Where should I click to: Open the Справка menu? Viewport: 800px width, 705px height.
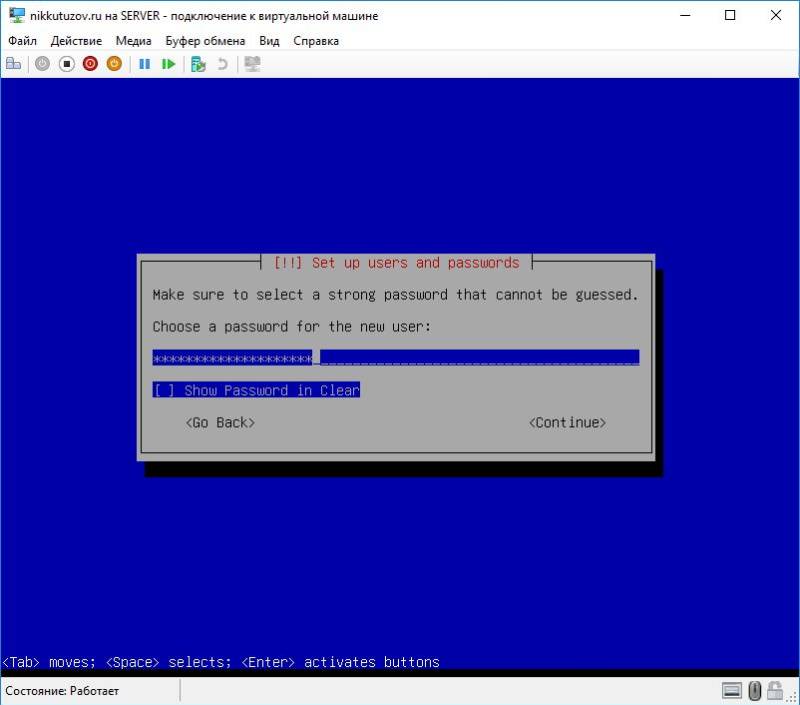(x=315, y=41)
